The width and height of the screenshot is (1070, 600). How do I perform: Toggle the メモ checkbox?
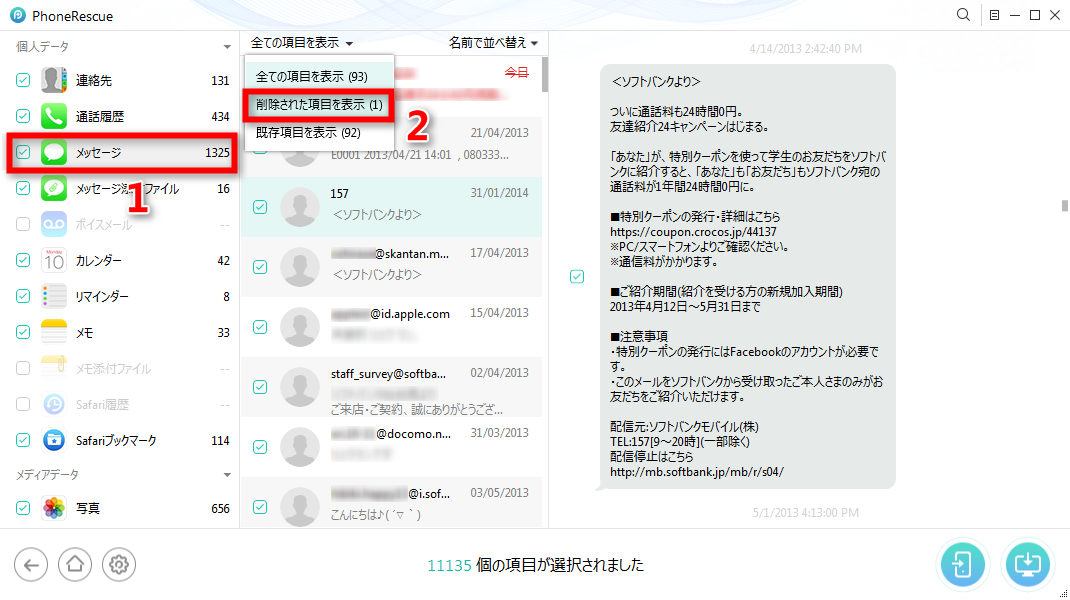(x=23, y=332)
